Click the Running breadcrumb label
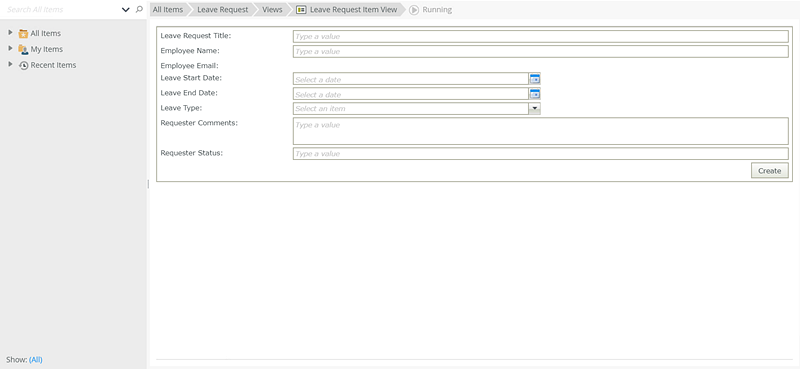Image resolution: width=800 pixels, height=369 pixels. (x=437, y=9)
